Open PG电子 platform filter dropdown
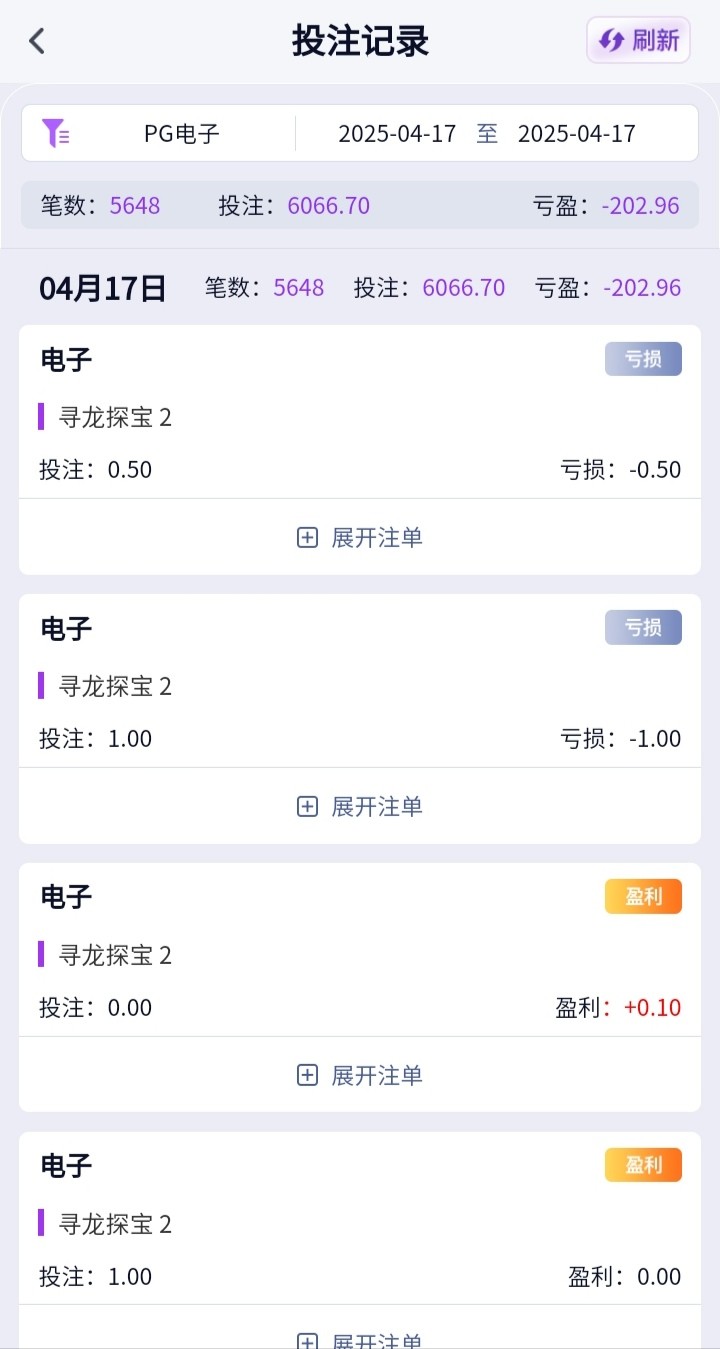Viewport: 720px width, 1349px height. coord(182,134)
